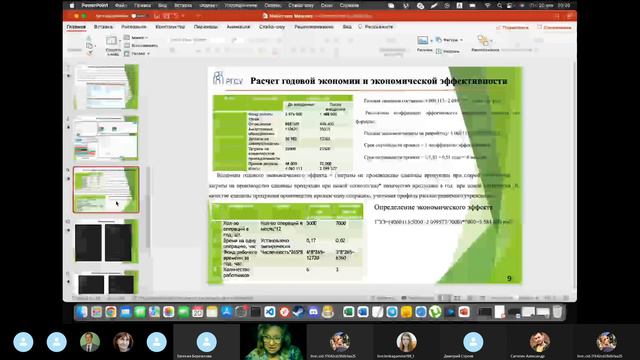This screenshot has height=360, width=640.
Task: Open the Рисование ribbon tab
Action: 134,27
